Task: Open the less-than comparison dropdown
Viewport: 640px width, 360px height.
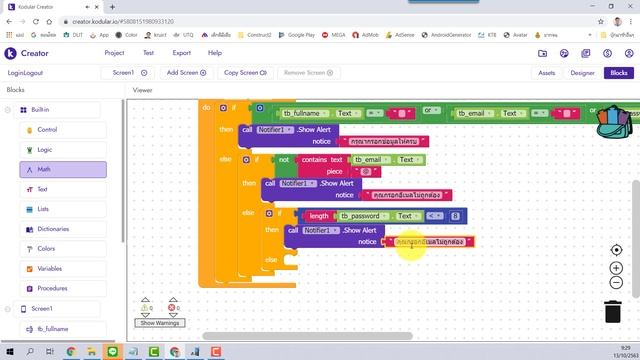Action: point(435,216)
